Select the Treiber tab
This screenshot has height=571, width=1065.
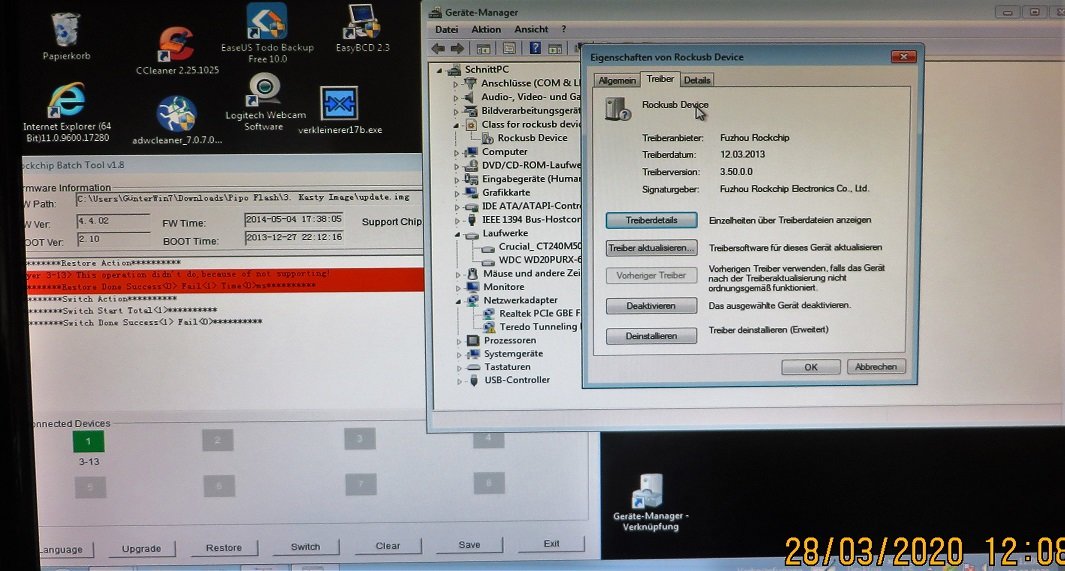(660, 79)
